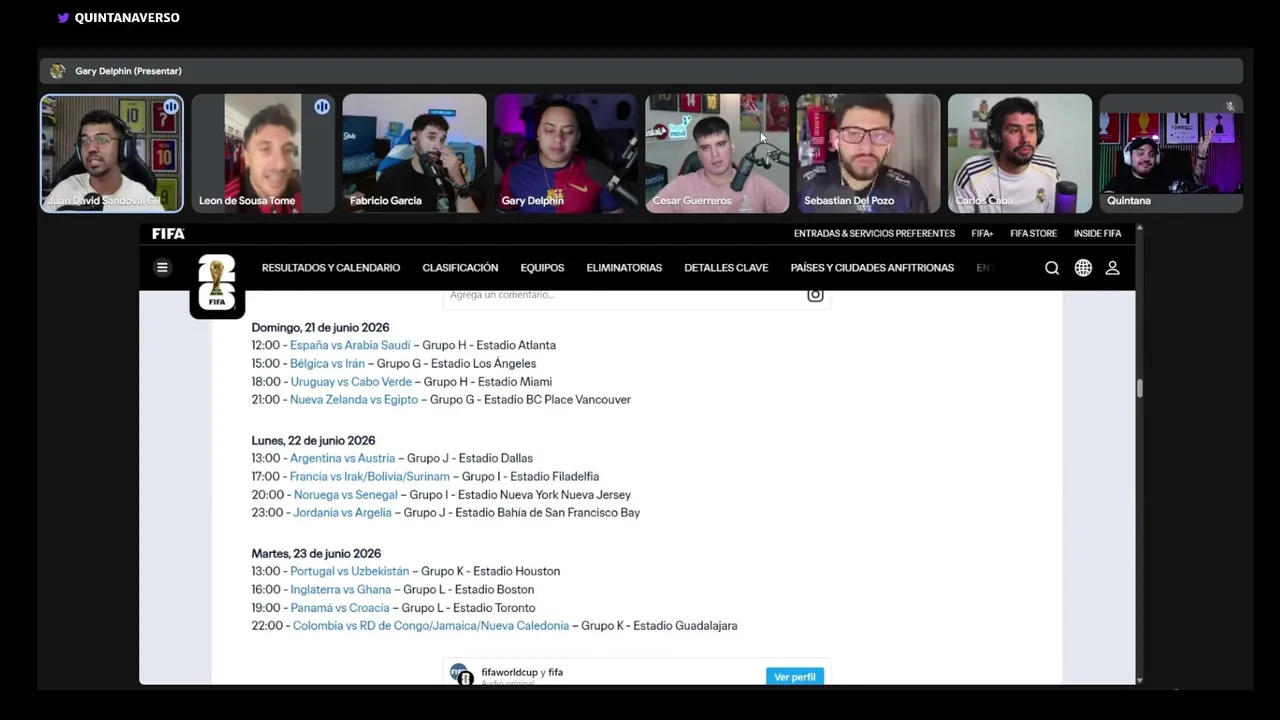
Task: Click the Twitter bird icon by QUINTANAVERSO
Action: [63, 18]
